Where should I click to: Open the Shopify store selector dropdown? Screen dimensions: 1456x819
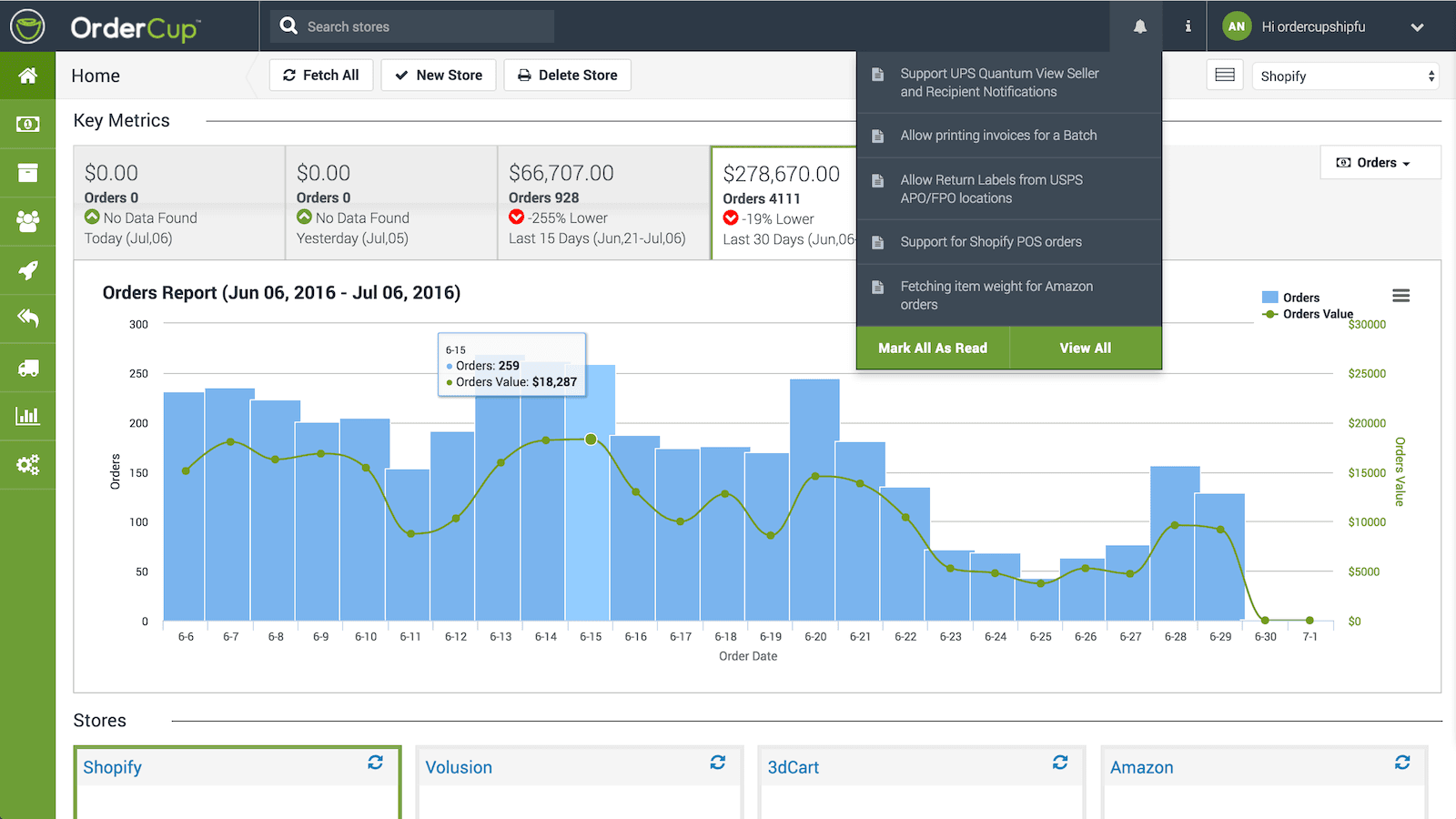point(1347,76)
